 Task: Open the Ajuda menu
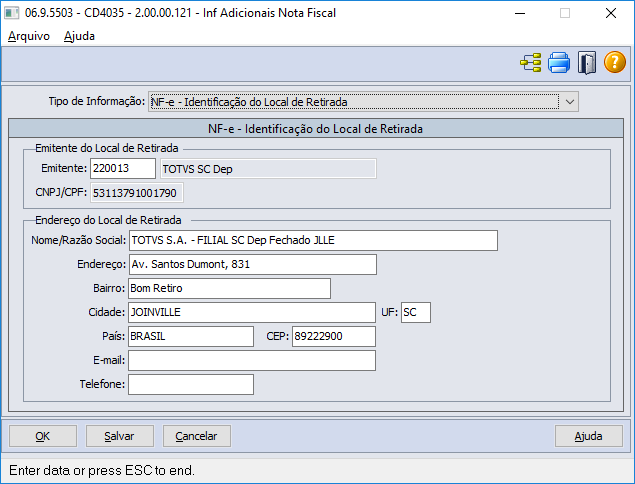click(79, 36)
